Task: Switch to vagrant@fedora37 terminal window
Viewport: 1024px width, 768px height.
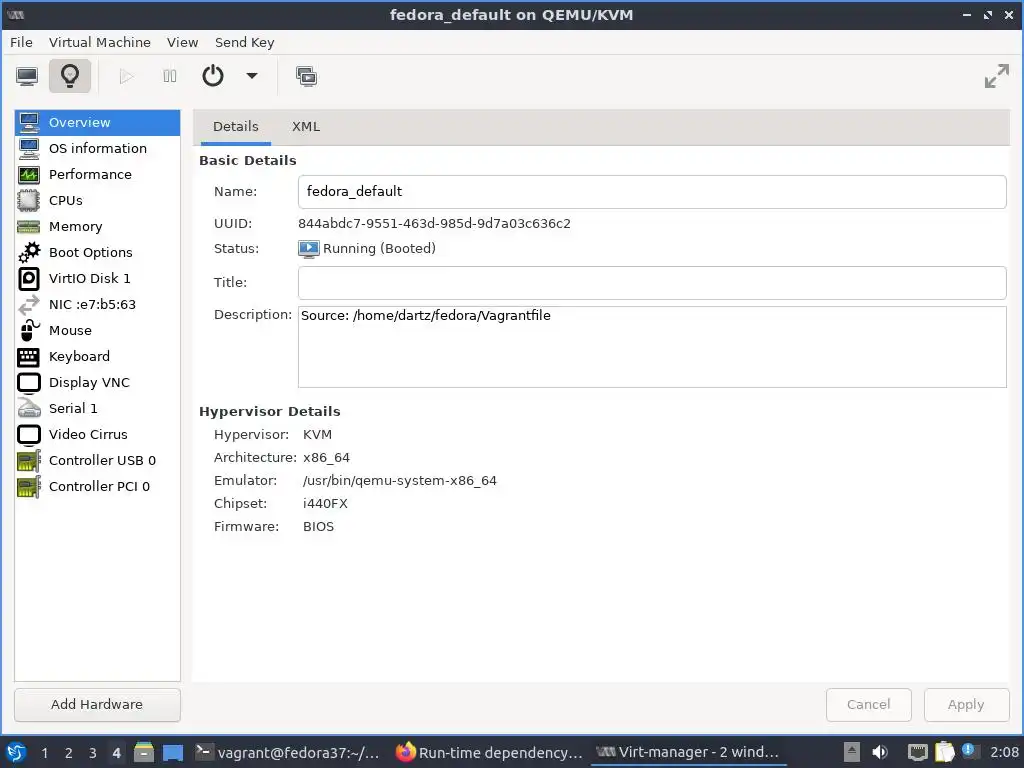Action: point(288,752)
